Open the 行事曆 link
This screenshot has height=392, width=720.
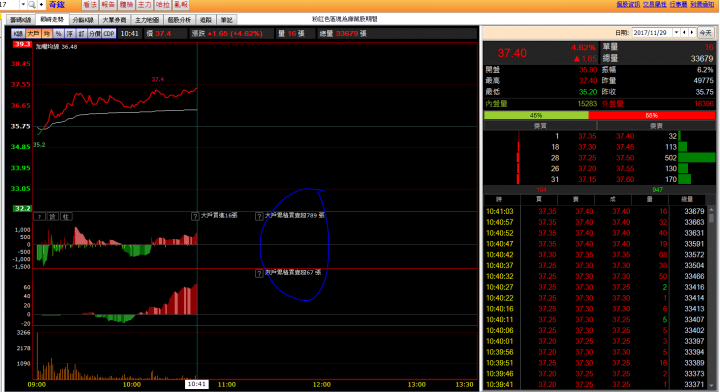pos(678,4)
